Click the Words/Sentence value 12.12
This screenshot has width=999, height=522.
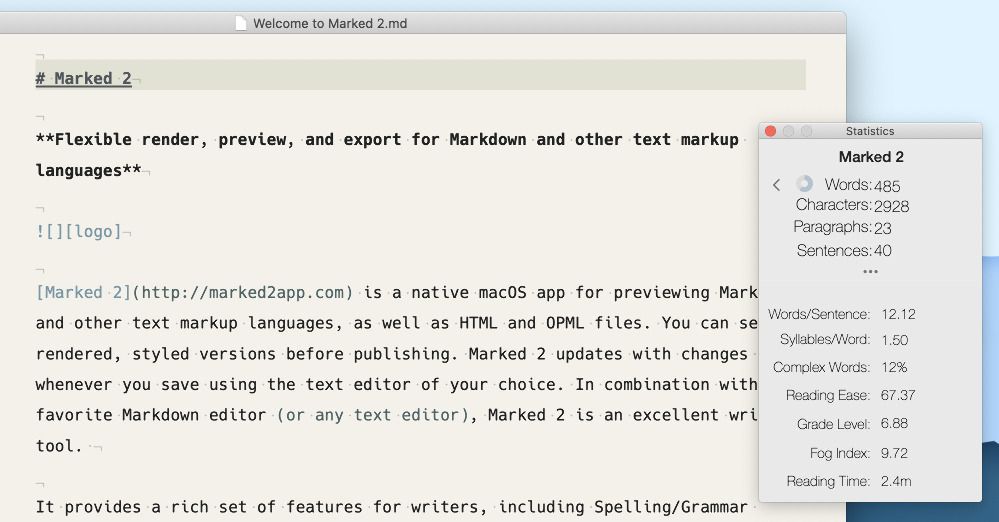pyautogui.click(x=898, y=314)
